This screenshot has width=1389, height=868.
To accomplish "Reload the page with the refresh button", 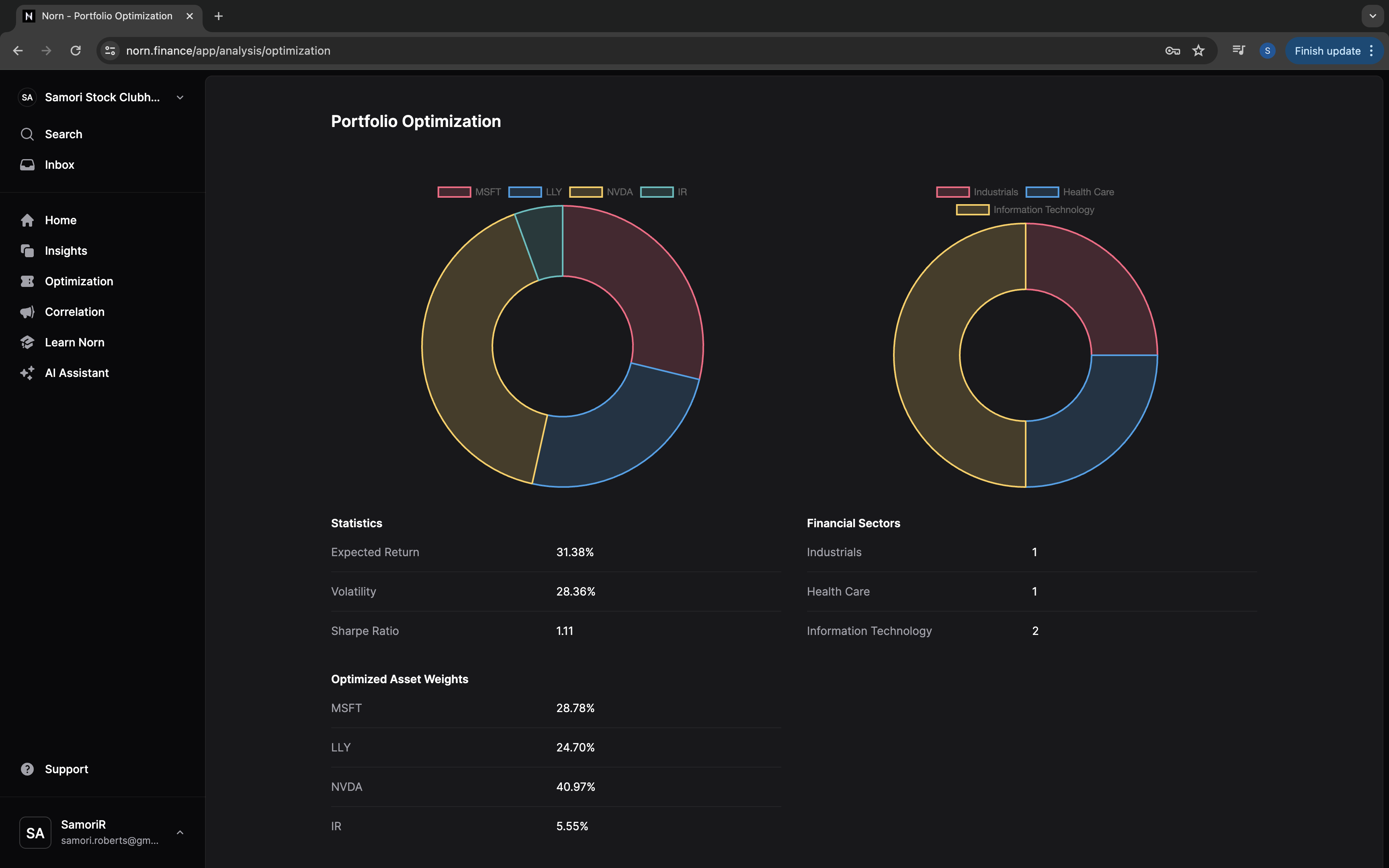I will tap(75, 51).
